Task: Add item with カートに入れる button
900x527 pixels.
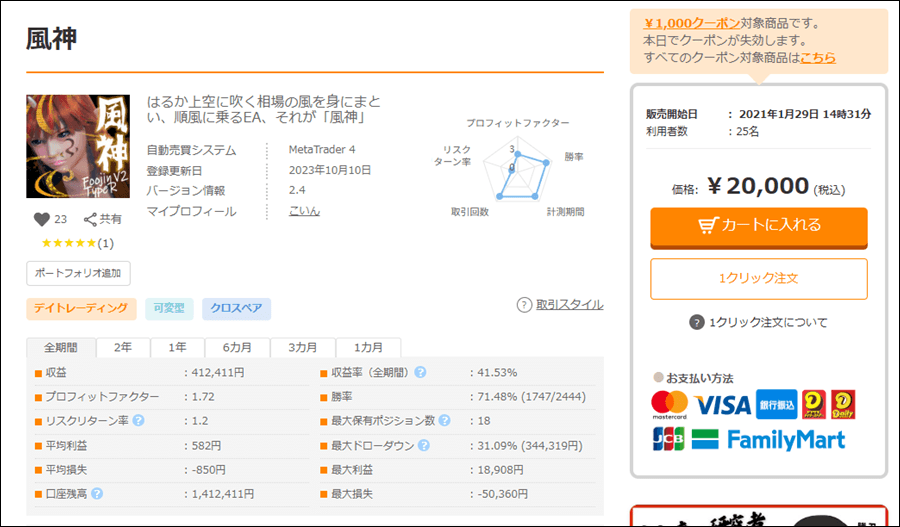Action: (x=758, y=226)
